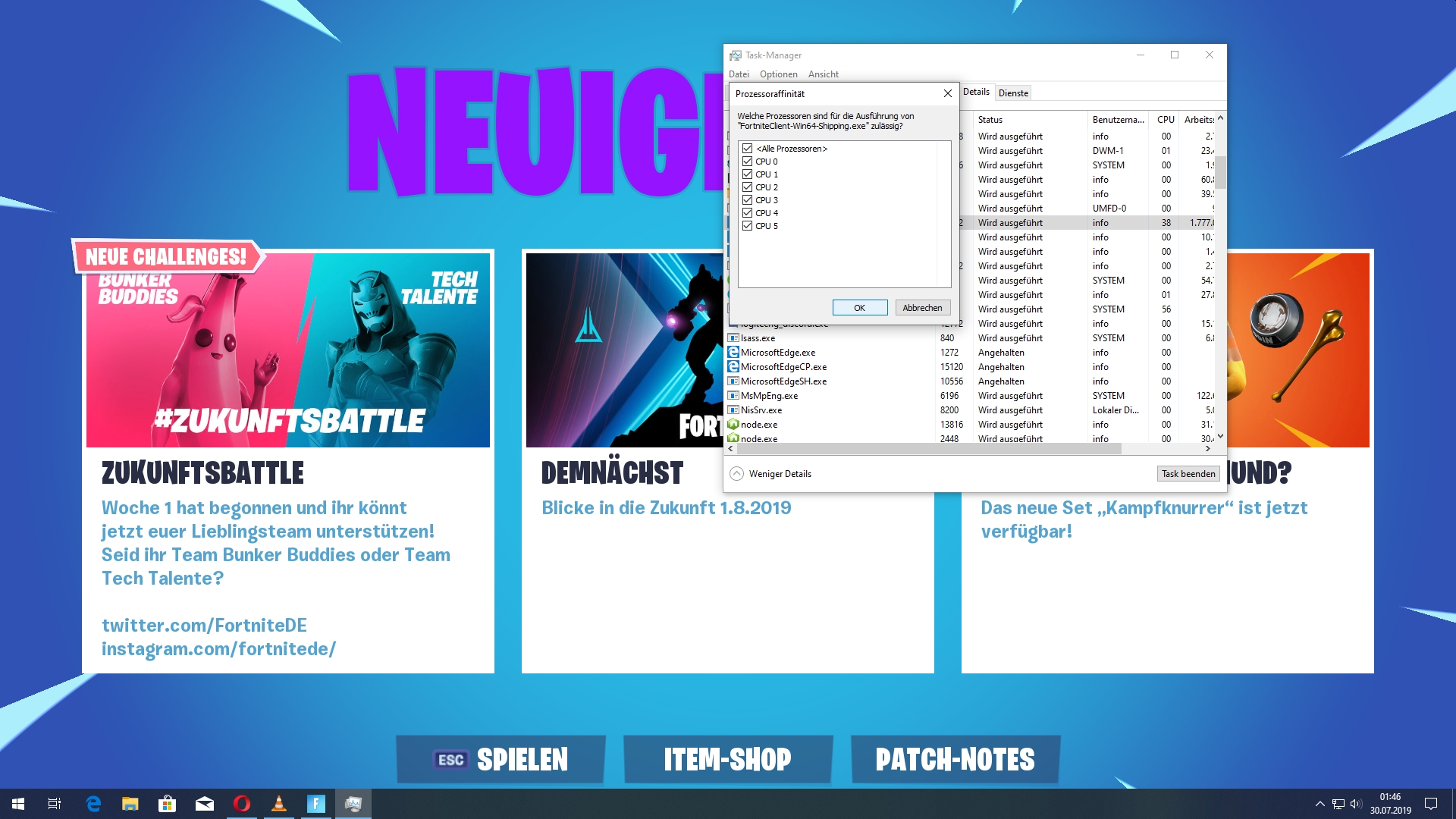The width and height of the screenshot is (1456, 819).
Task: Click the Microsoft Edge taskbar icon
Action: pyautogui.click(x=93, y=804)
